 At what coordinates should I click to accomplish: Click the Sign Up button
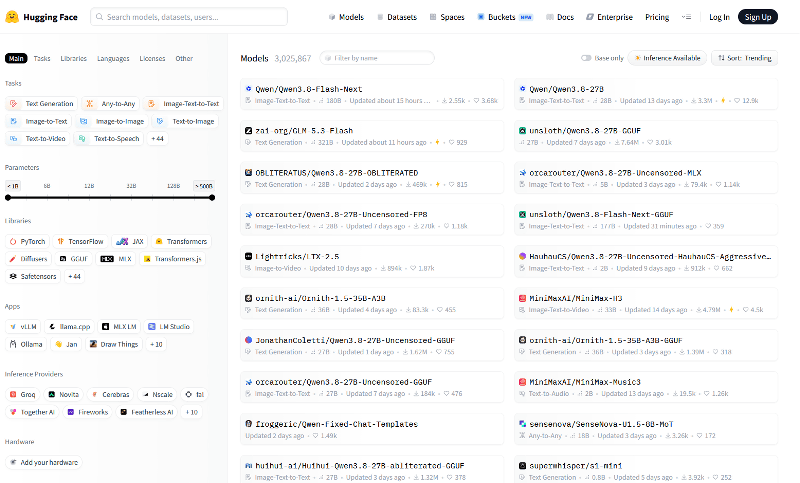coord(758,17)
